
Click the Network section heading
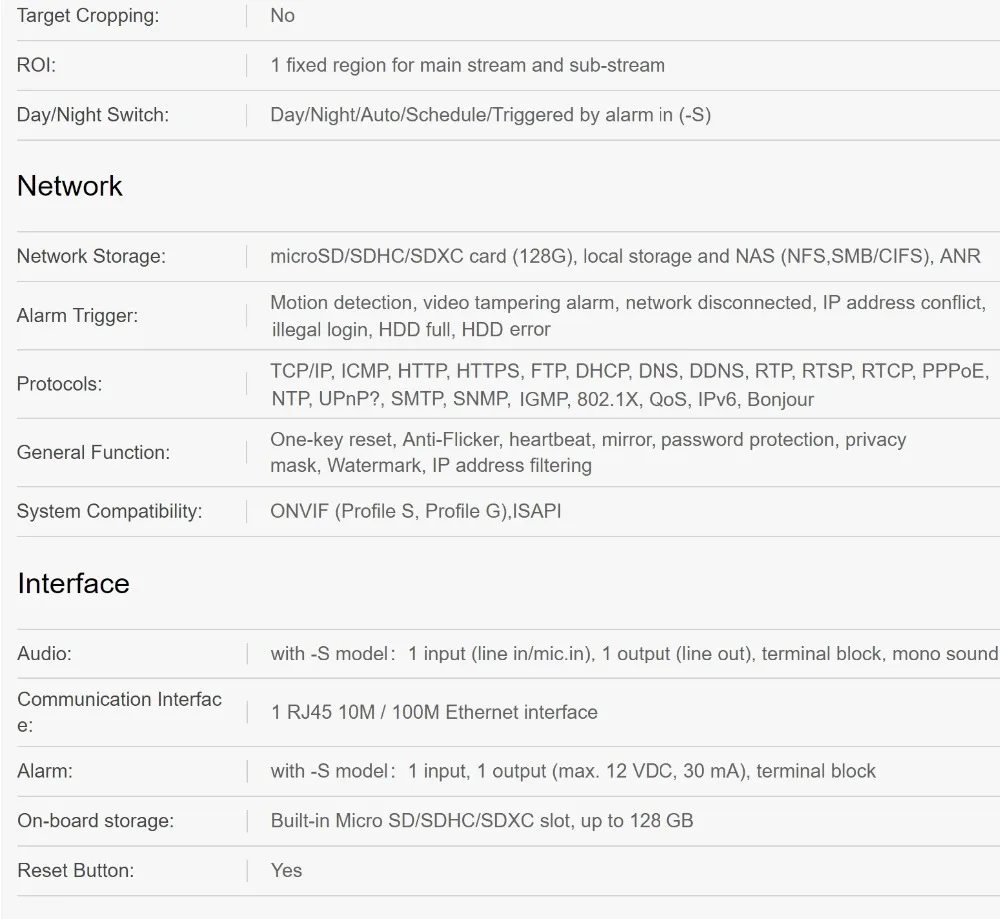click(70, 186)
